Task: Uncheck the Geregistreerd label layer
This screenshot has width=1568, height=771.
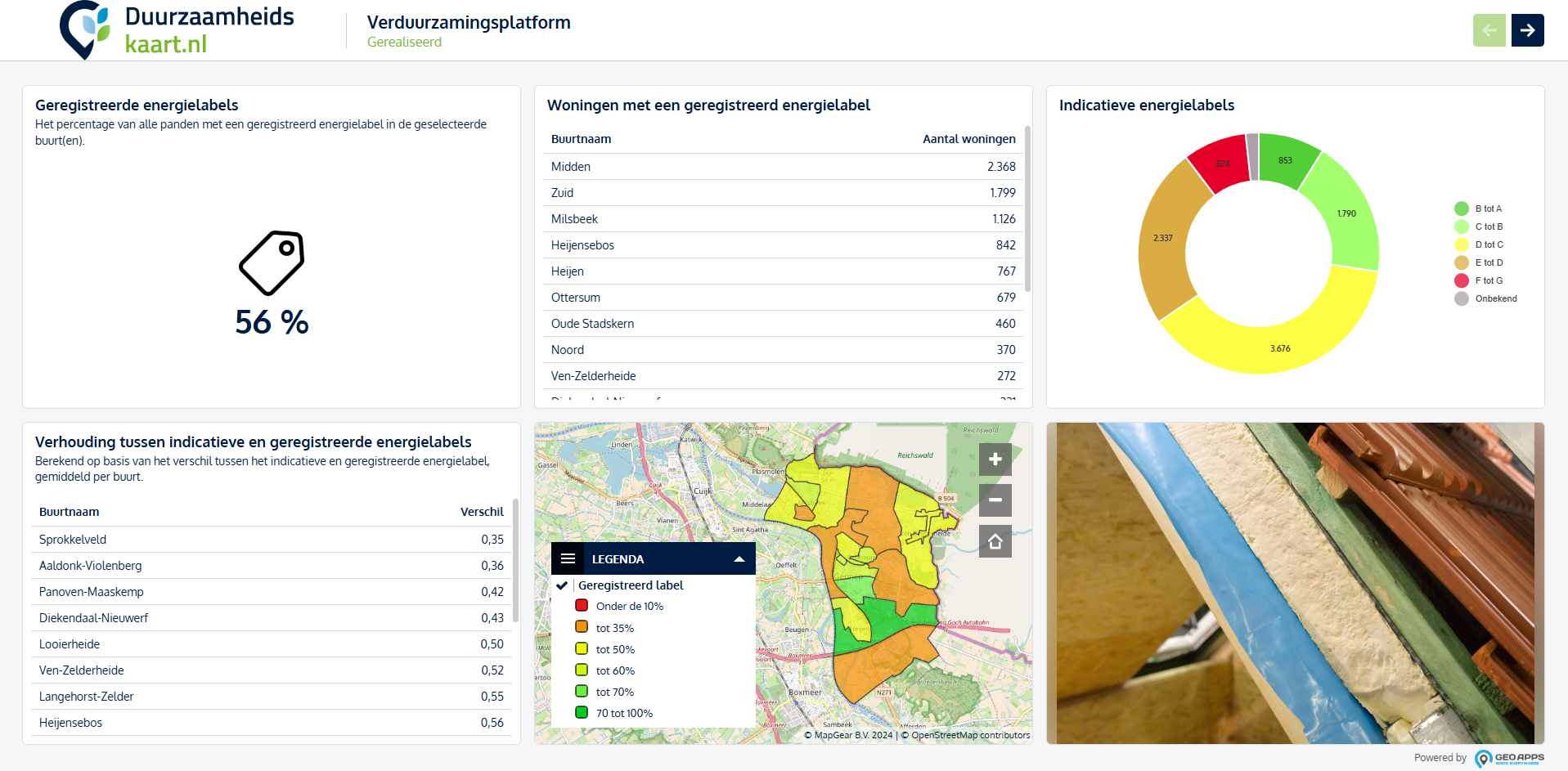Action: [x=563, y=585]
